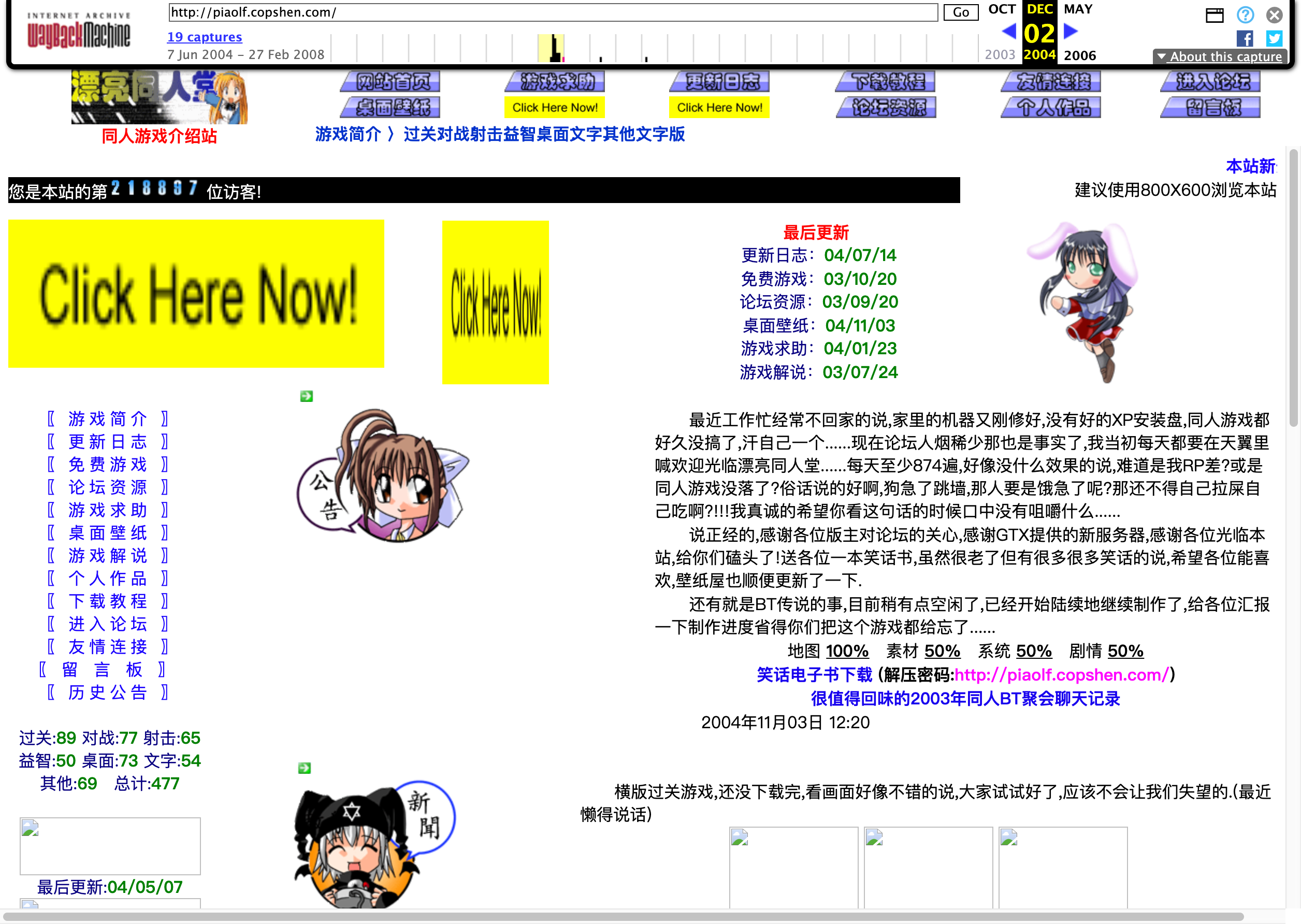Click the green arrow icon above the 新聞 character

pos(305,768)
